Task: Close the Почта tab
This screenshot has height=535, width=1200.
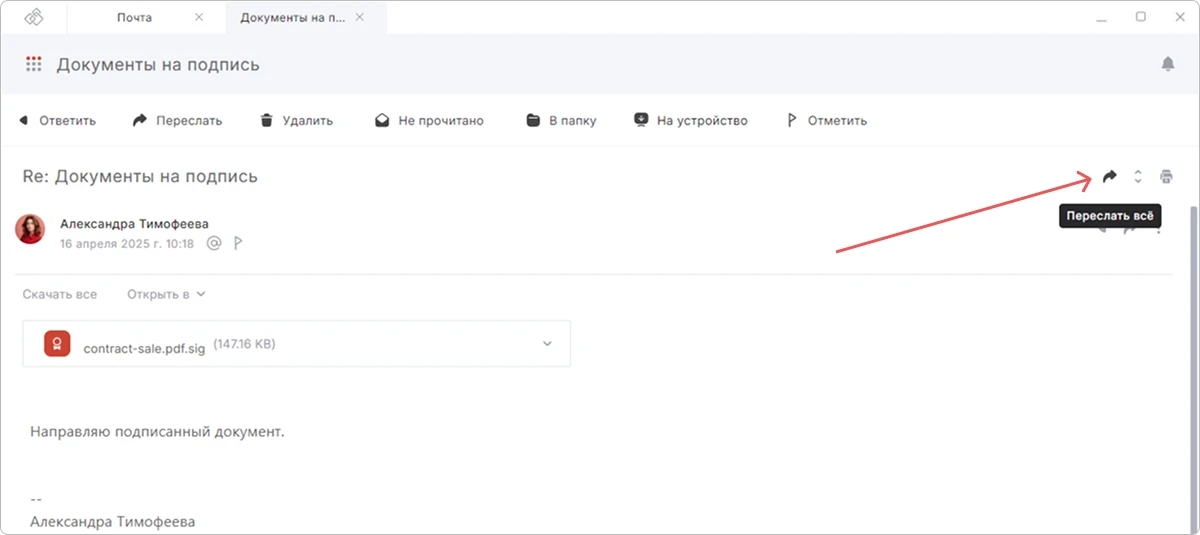Action: (x=199, y=17)
